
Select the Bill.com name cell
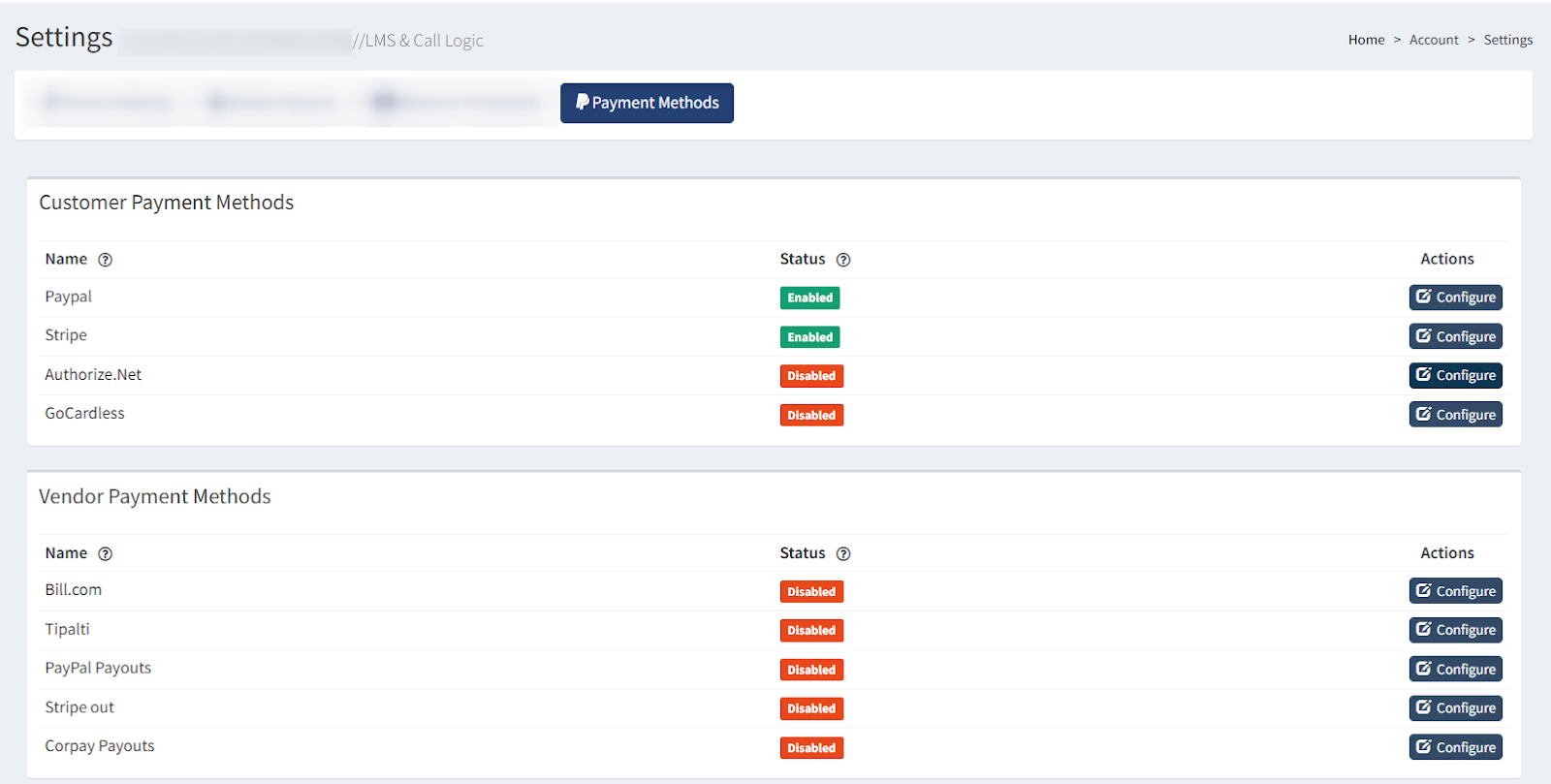[x=73, y=589]
